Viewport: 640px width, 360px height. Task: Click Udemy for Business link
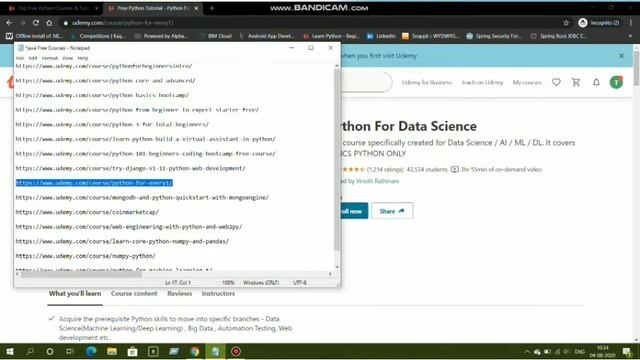[427, 82]
